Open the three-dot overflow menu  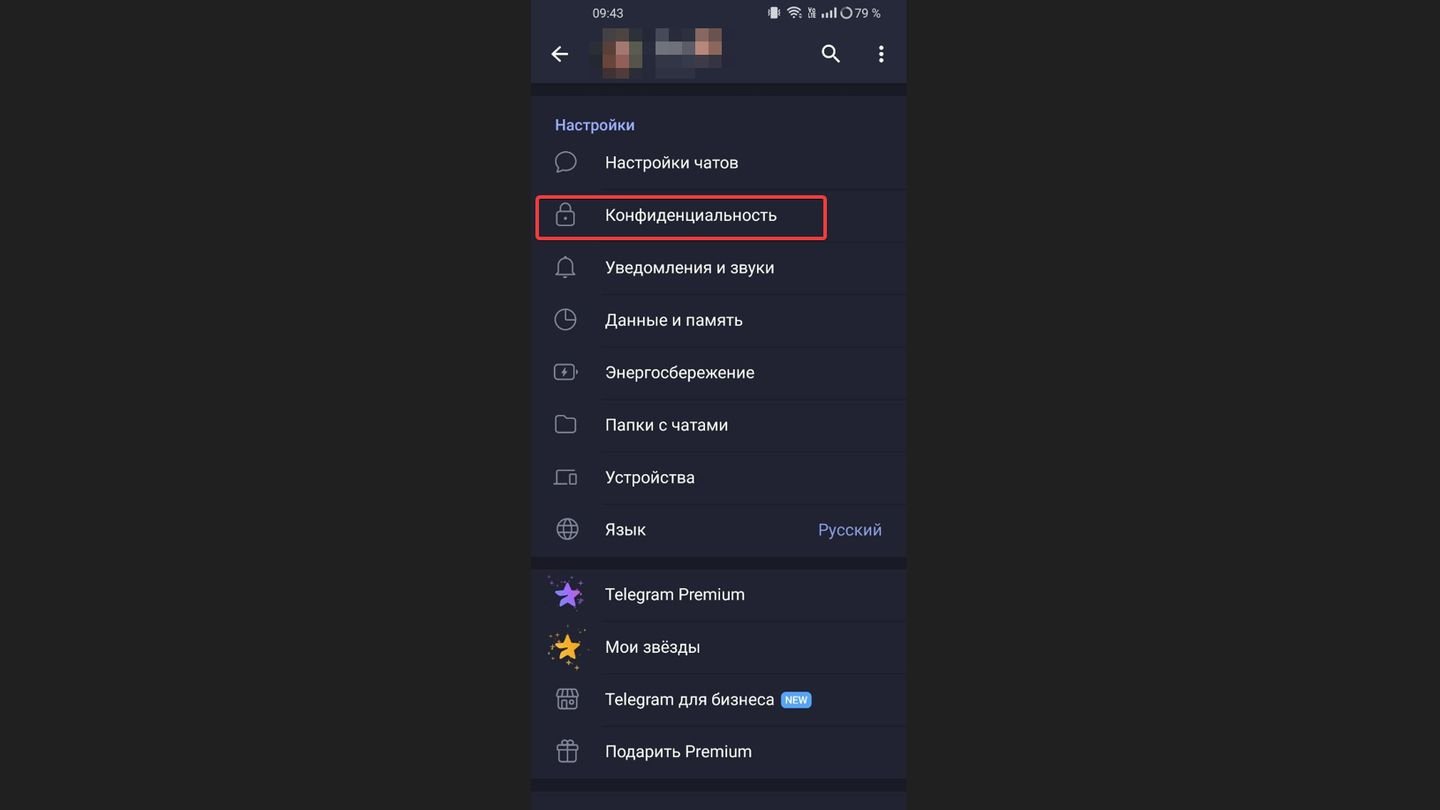coord(881,53)
